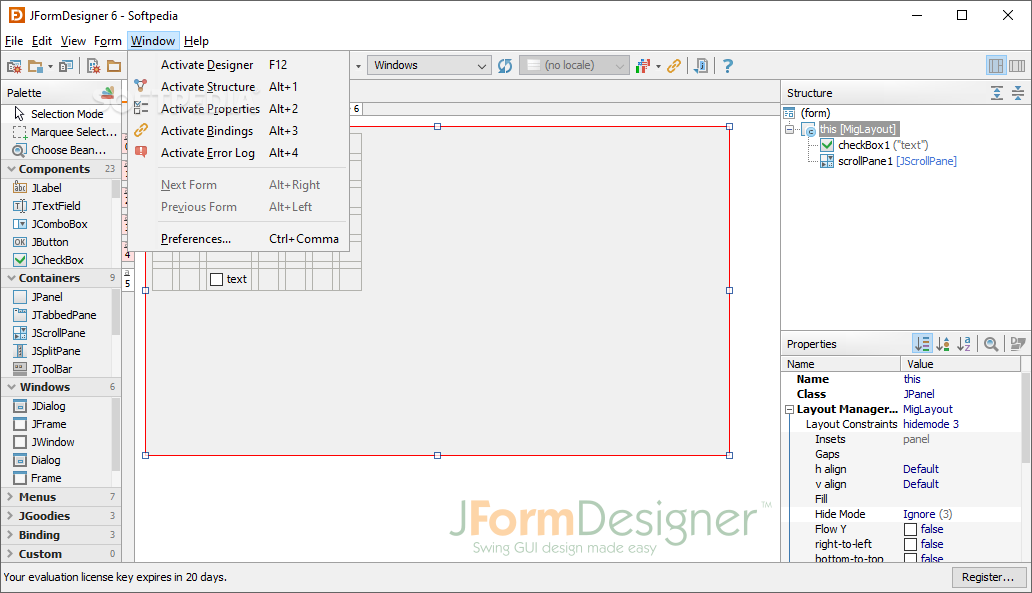Open the Form menu
The width and height of the screenshot is (1032, 593).
(107, 41)
